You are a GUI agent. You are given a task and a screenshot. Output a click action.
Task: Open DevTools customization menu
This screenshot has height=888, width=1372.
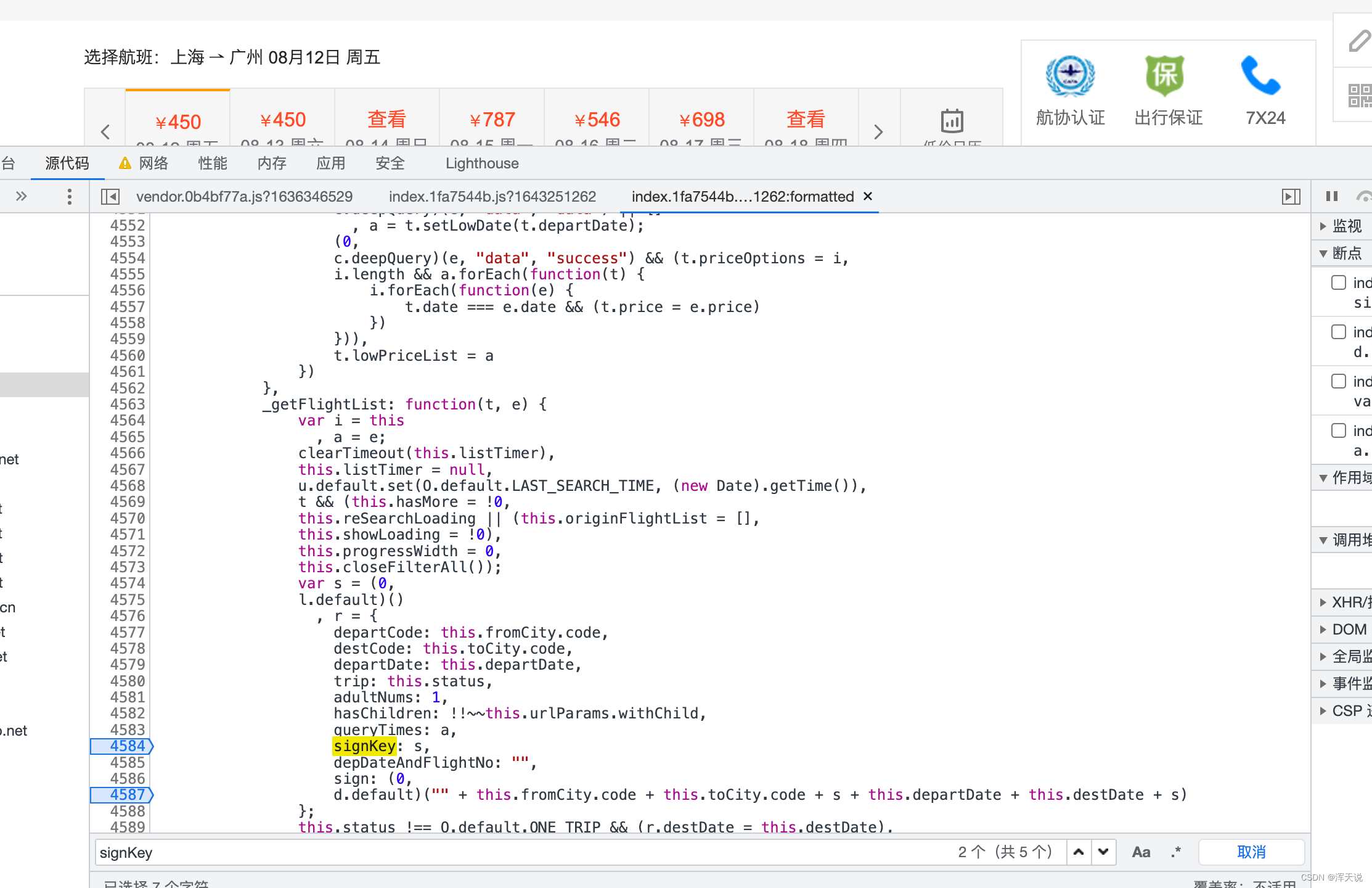tap(69, 196)
